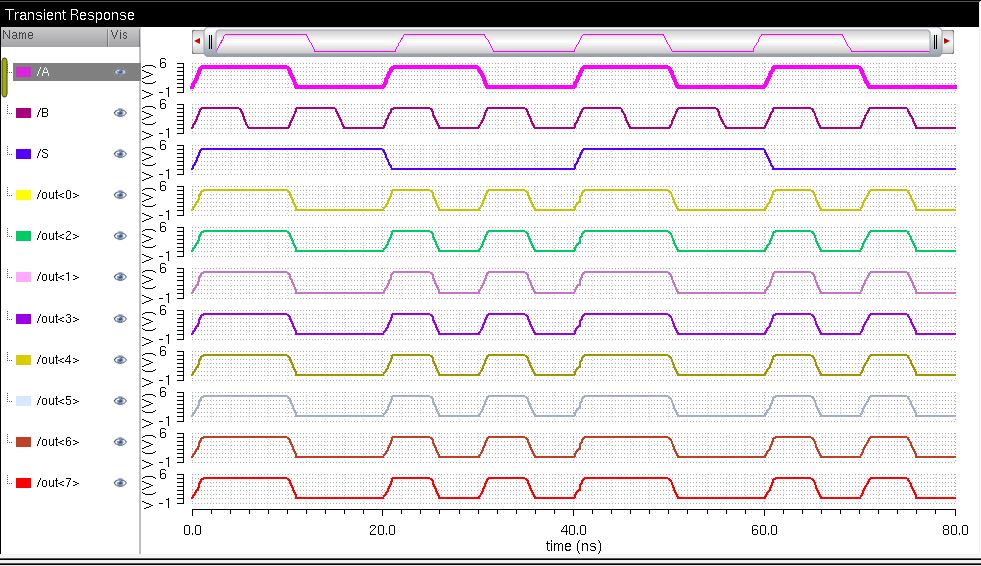Click the time (ns) axis label
Screen dimensions: 981x566
(x=573, y=546)
